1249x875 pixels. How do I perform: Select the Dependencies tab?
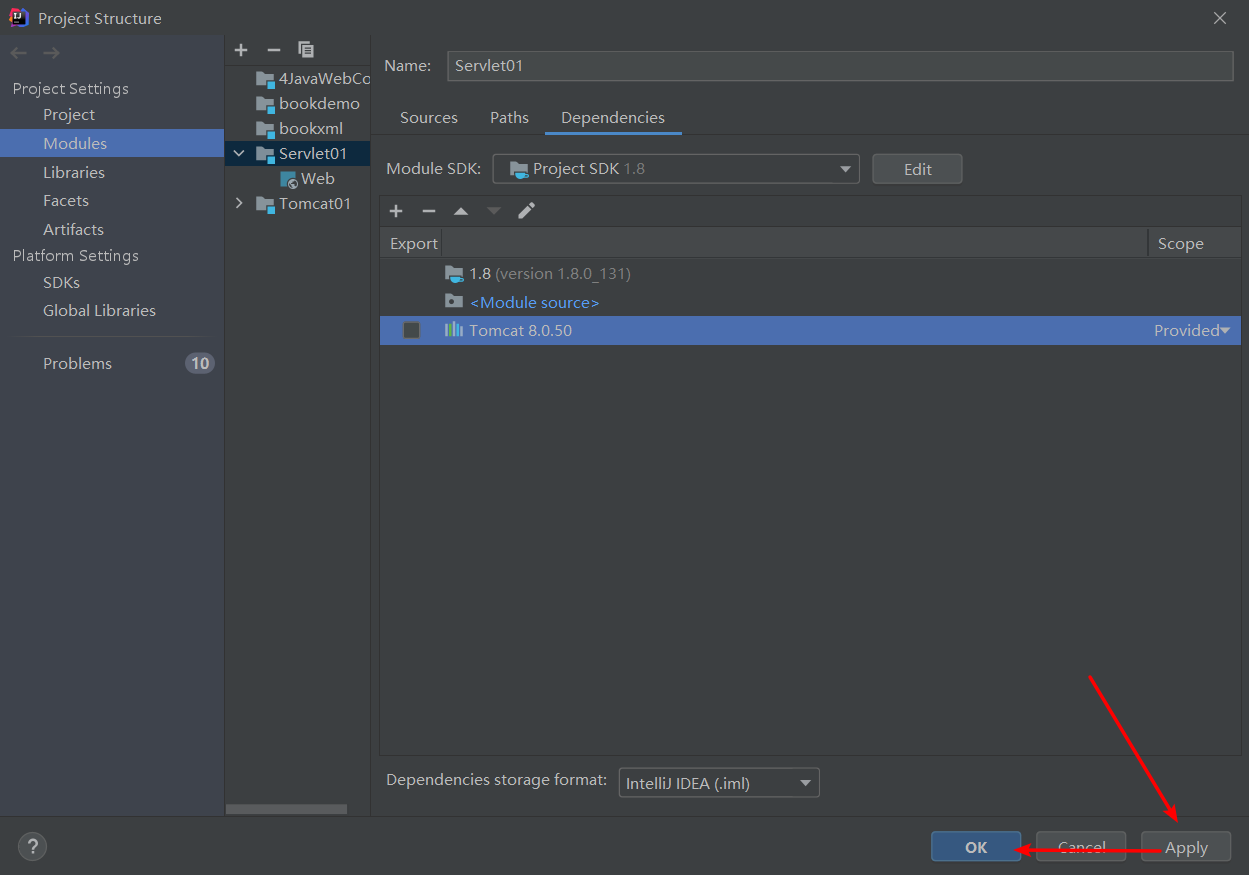(x=613, y=118)
